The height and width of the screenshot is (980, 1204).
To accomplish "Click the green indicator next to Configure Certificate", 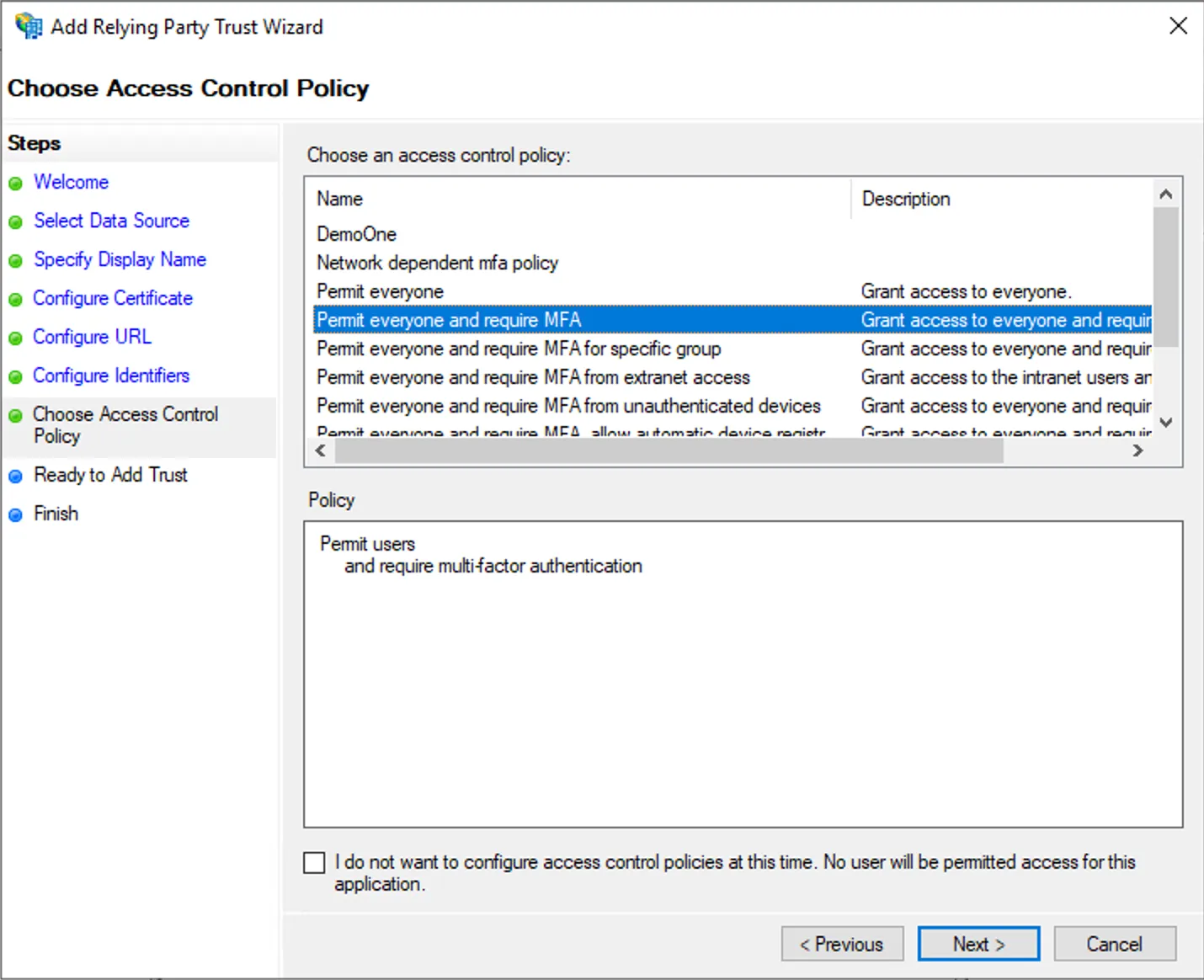I will (16, 299).
